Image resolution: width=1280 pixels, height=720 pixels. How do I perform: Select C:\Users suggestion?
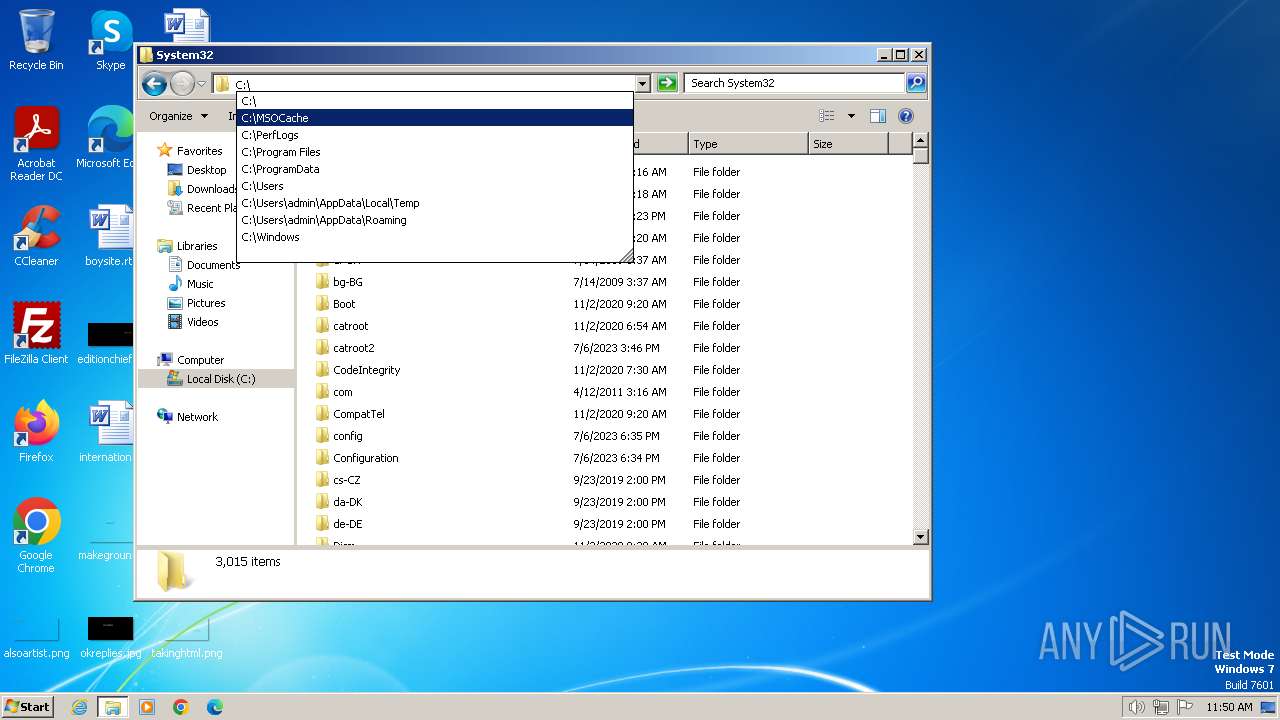tap(435, 186)
